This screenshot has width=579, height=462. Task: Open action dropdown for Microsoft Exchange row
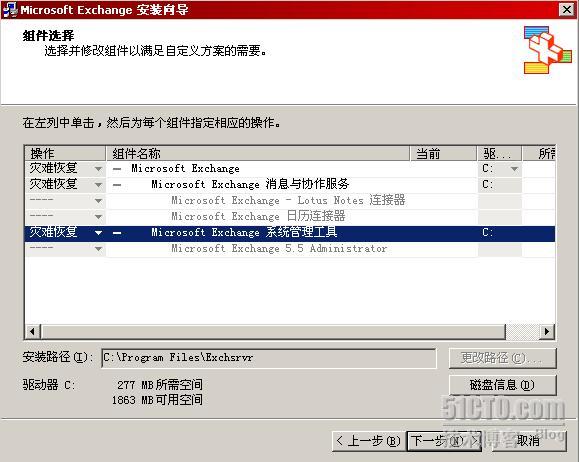(x=98, y=169)
